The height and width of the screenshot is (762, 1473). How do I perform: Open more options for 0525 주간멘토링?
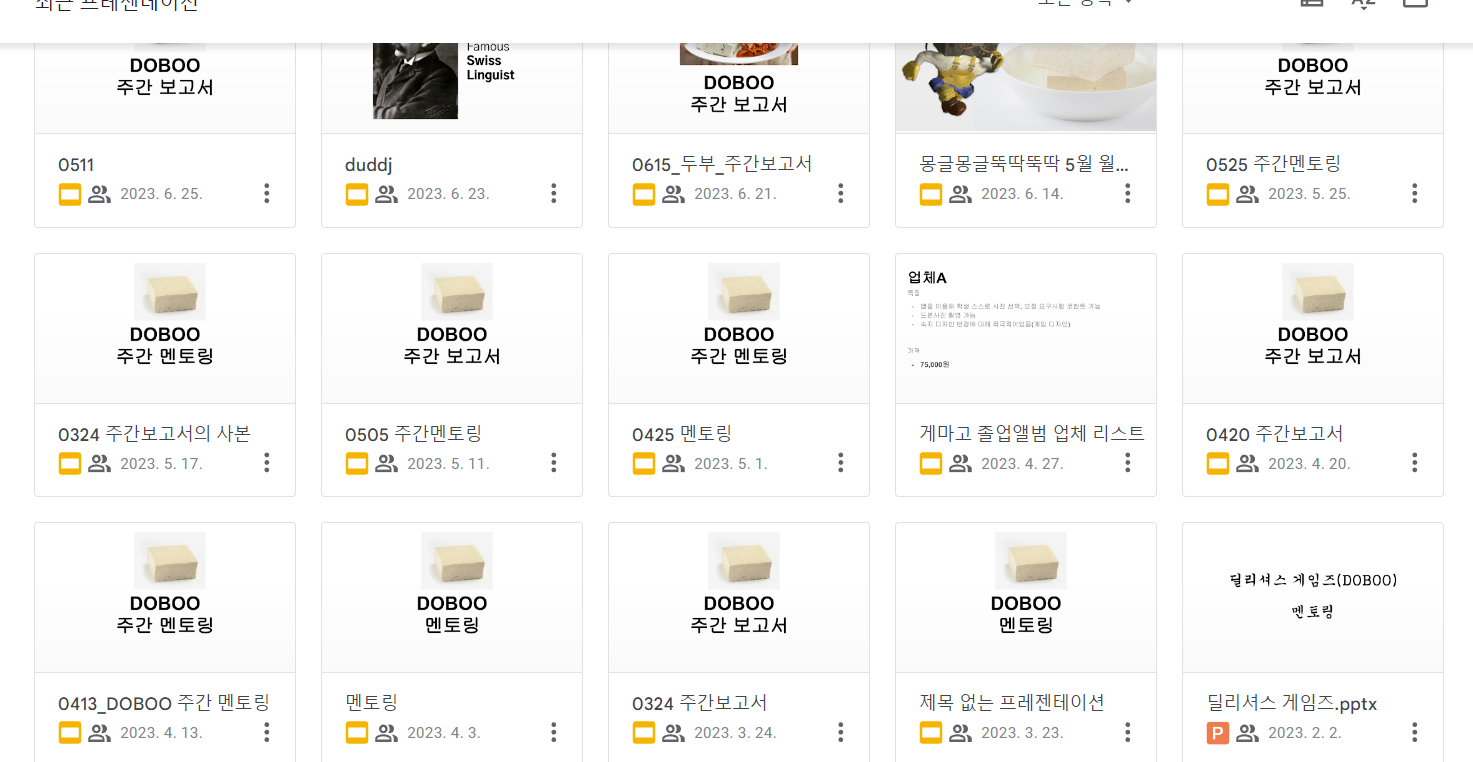pyautogui.click(x=1414, y=194)
